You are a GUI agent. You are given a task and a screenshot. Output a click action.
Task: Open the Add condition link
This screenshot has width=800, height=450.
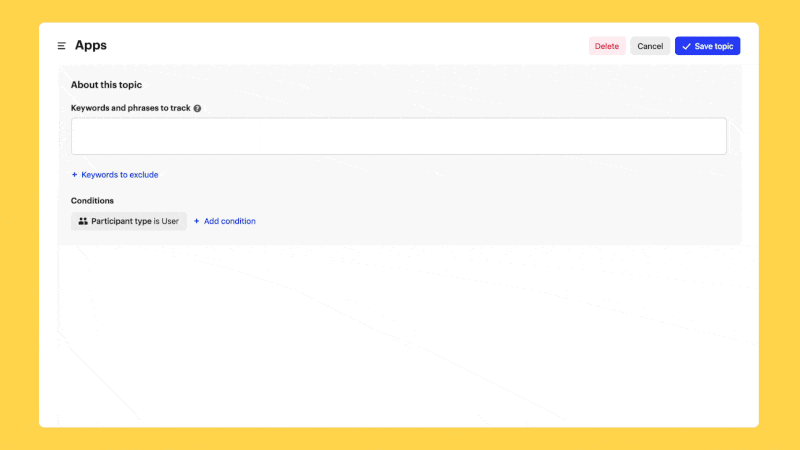pos(229,221)
